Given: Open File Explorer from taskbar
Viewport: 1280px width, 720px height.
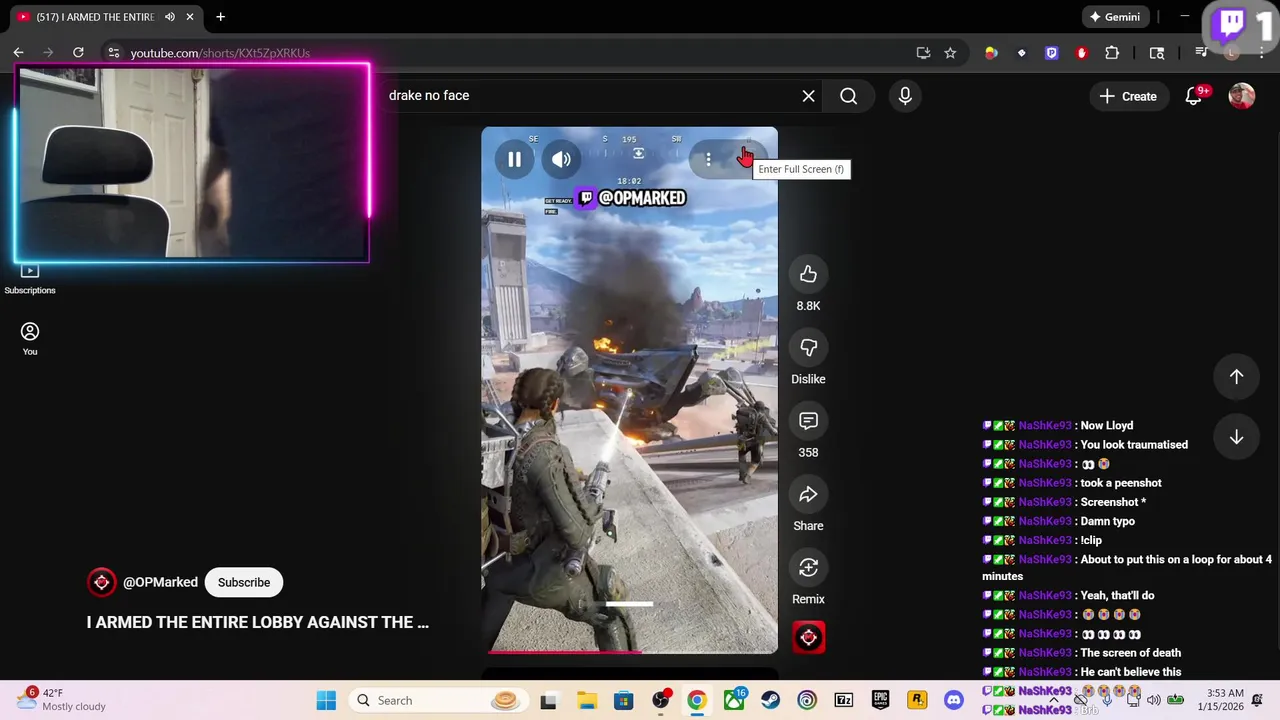Looking at the screenshot, I should (x=586, y=700).
